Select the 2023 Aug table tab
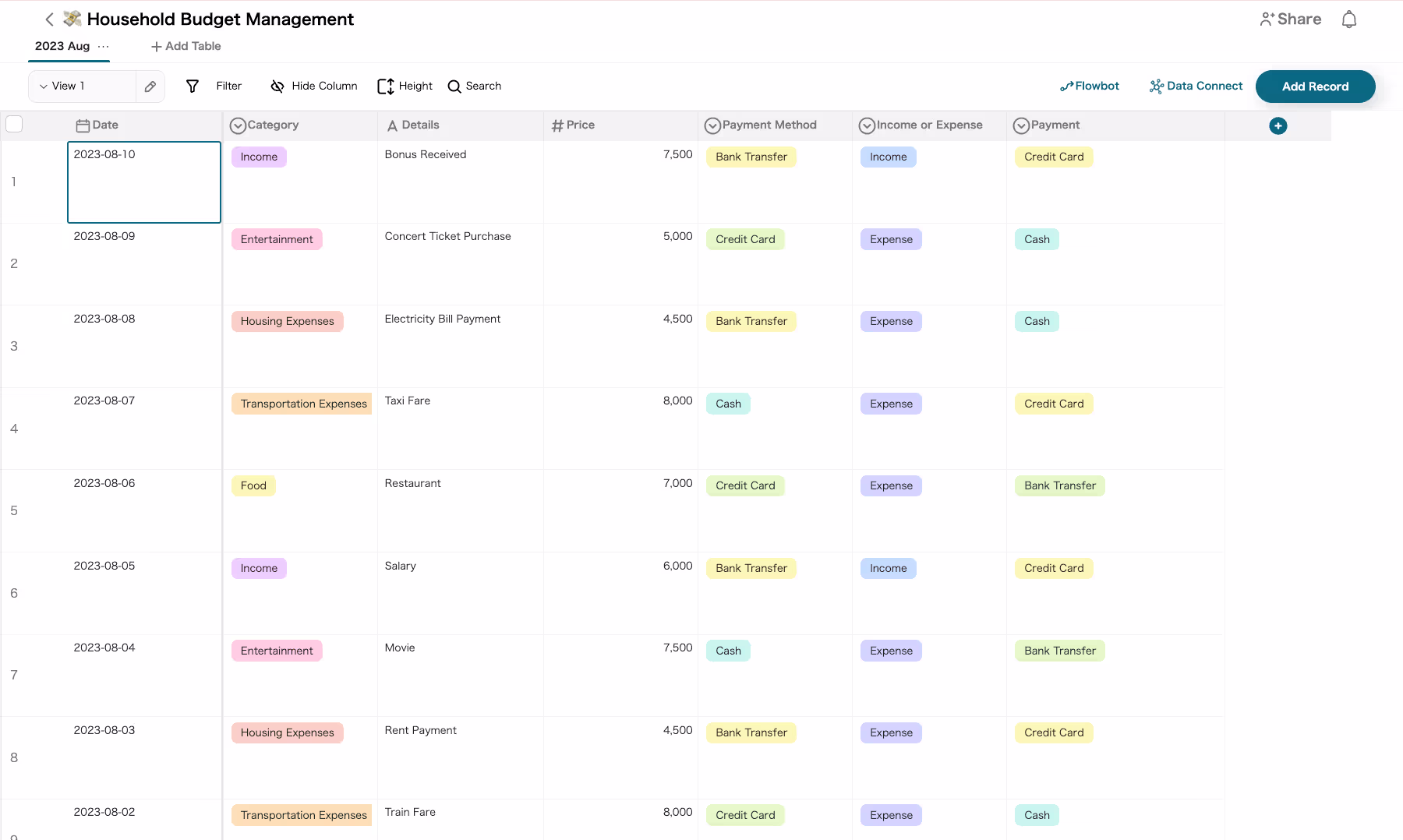This screenshot has width=1403, height=840. pos(62,46)
